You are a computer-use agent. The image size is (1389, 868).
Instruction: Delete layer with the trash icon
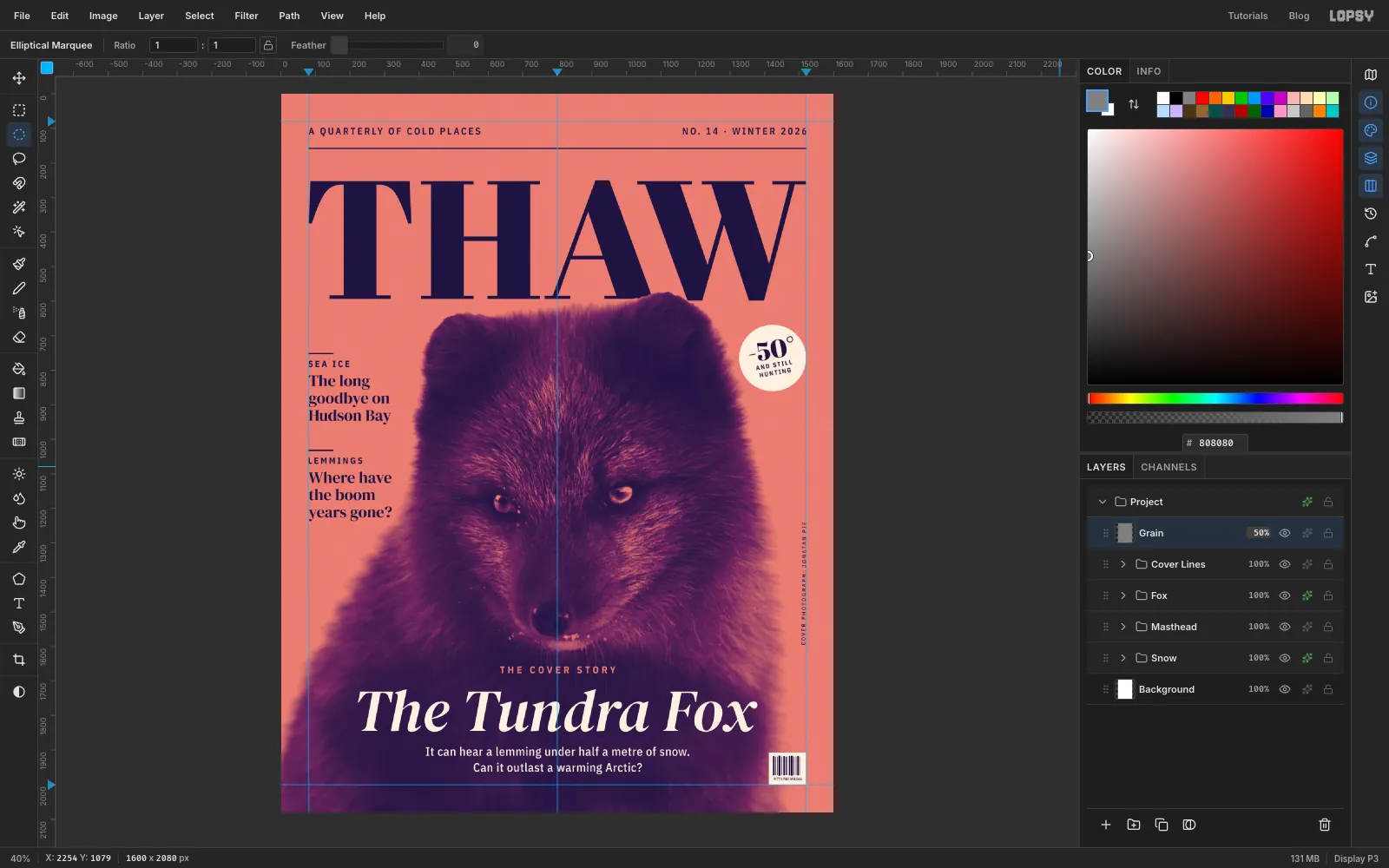click(x=1325, y=825)
